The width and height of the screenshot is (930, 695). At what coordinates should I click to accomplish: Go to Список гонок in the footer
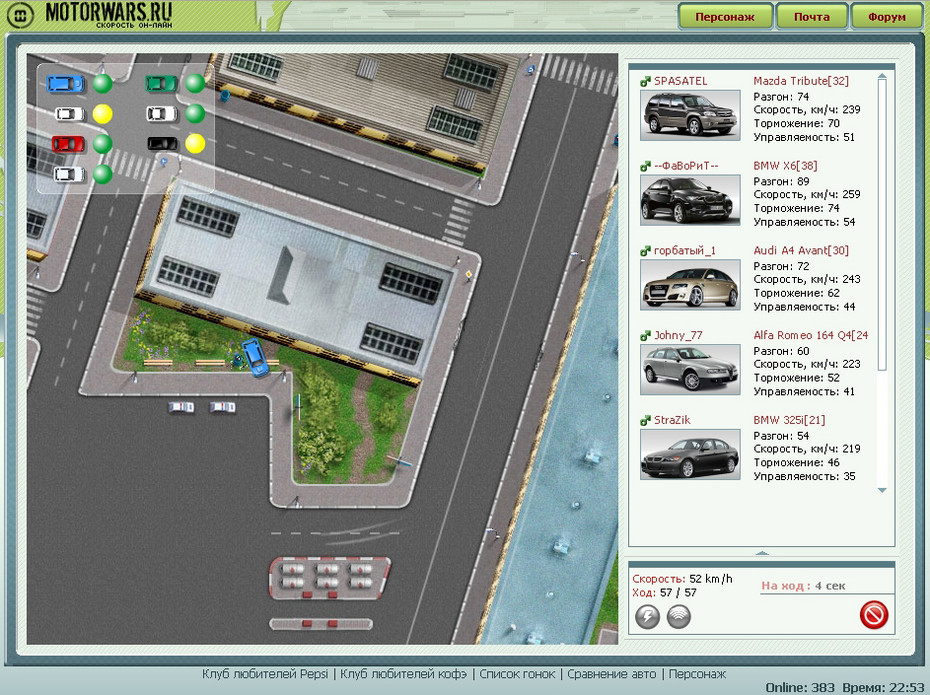(x=517, y=674)
